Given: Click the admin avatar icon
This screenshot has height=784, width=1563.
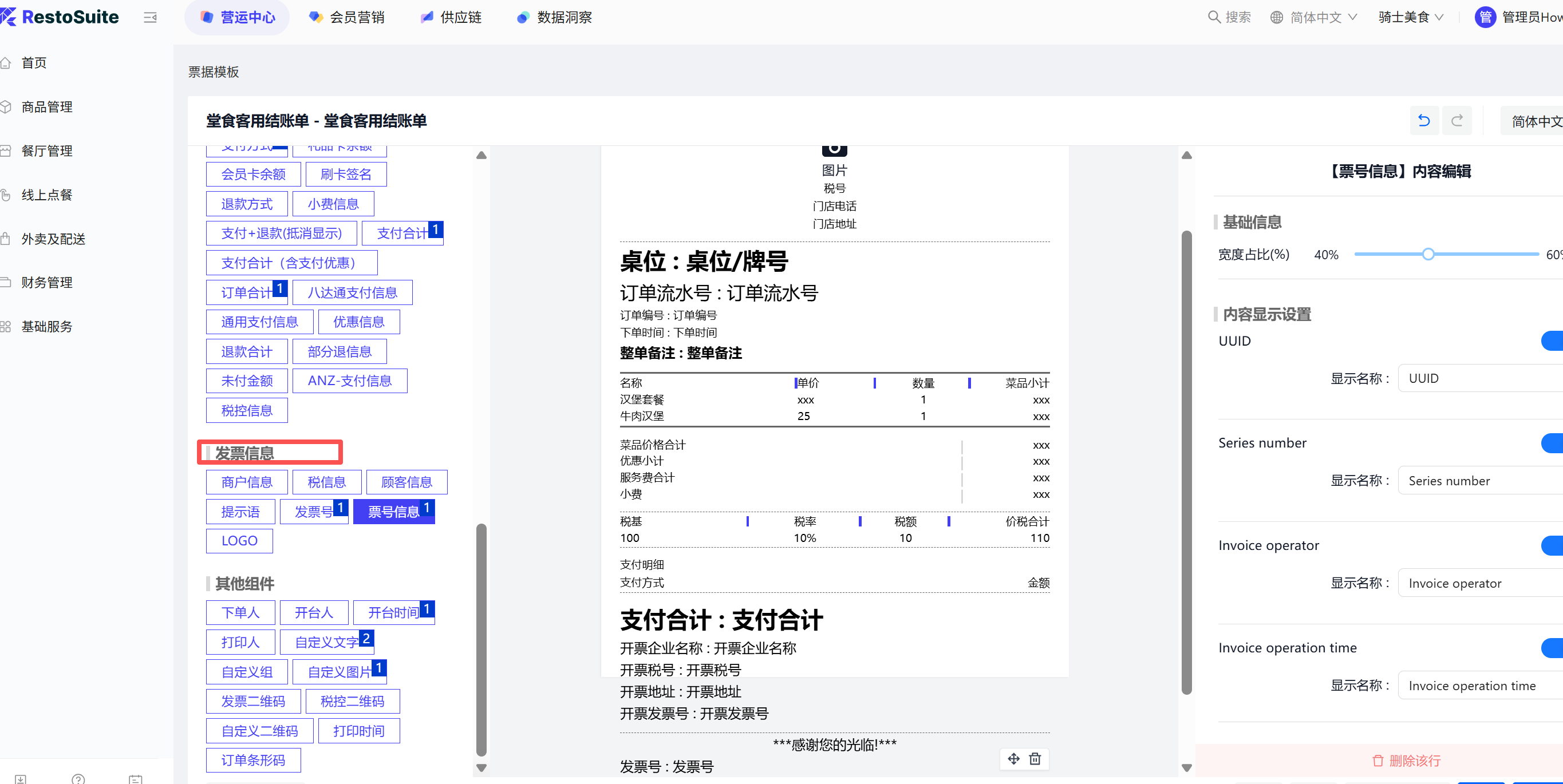Looking at the screenshot, I should tap(1485, 17).
